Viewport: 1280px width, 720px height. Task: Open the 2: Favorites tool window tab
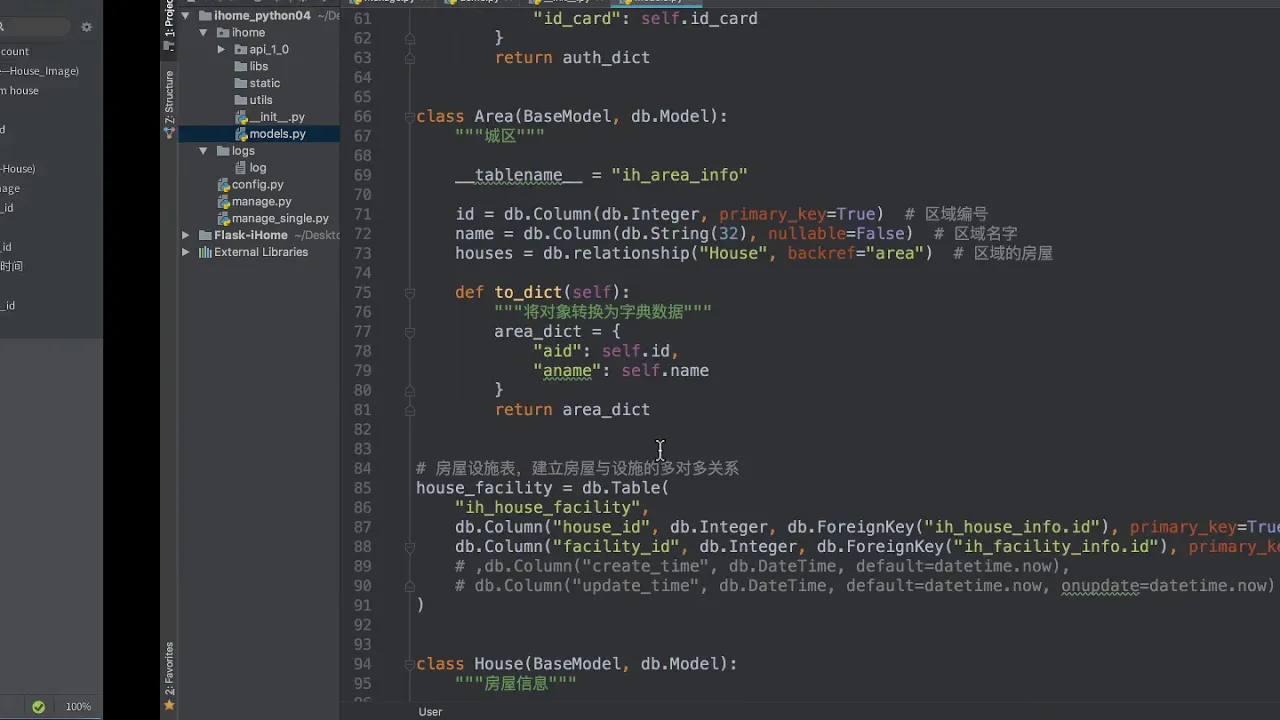click(x=169, y=675)
